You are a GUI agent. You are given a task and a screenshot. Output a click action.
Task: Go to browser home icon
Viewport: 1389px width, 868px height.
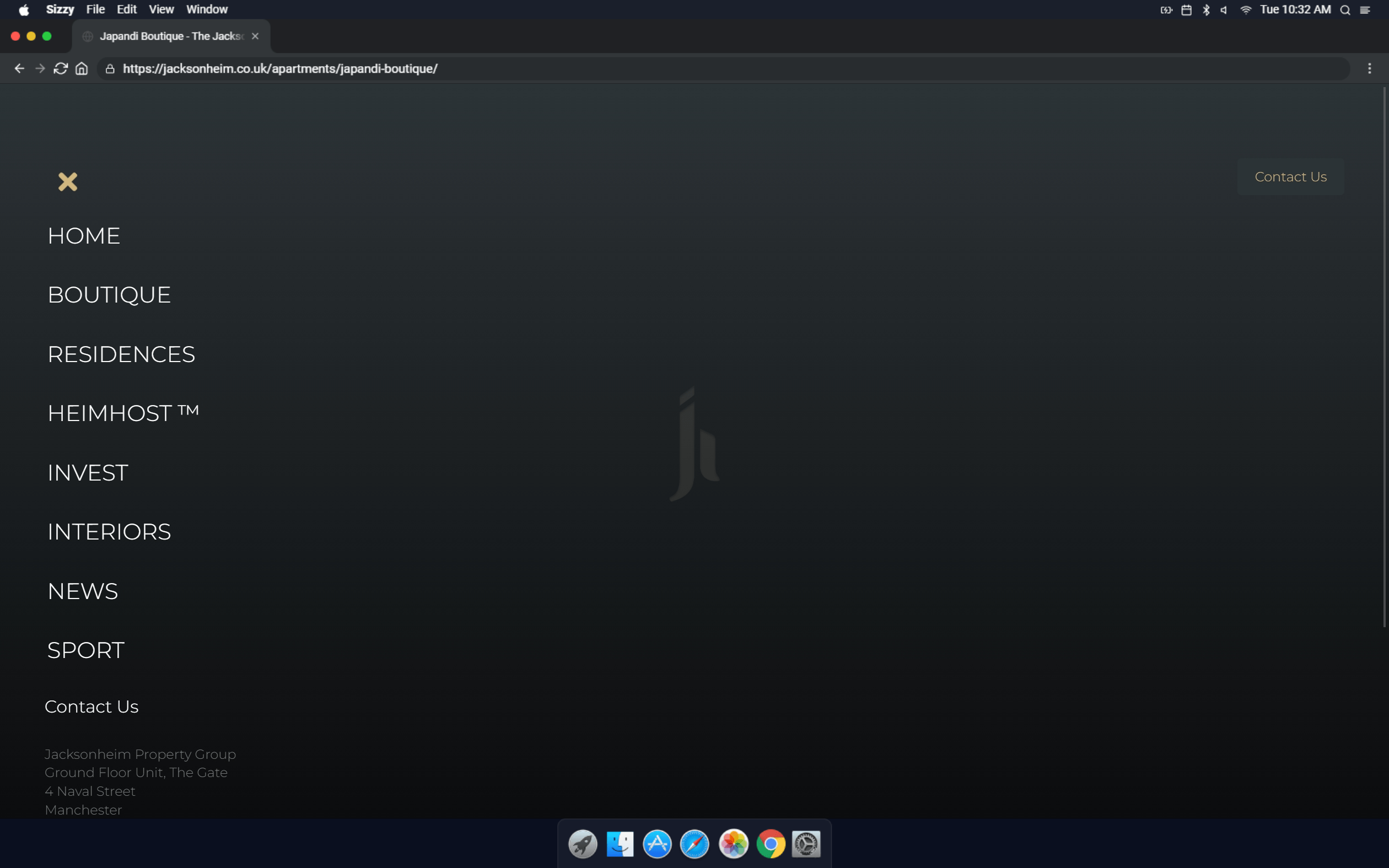pos(82,69)
